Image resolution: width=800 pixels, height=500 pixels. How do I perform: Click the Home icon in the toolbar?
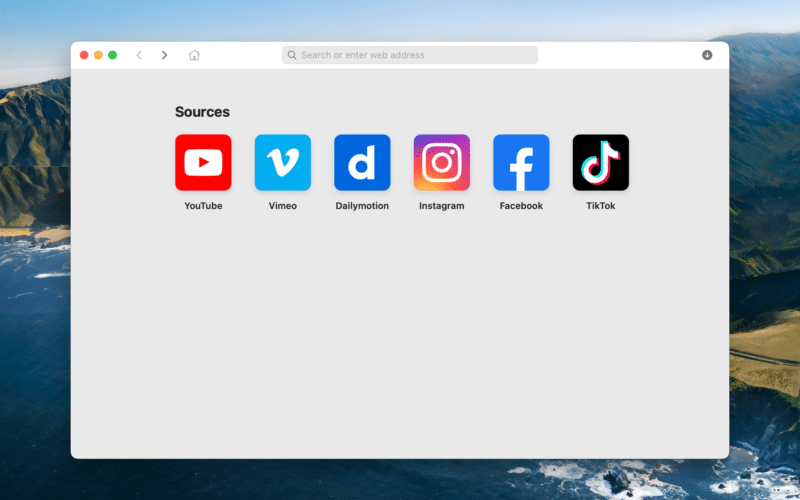194,55
